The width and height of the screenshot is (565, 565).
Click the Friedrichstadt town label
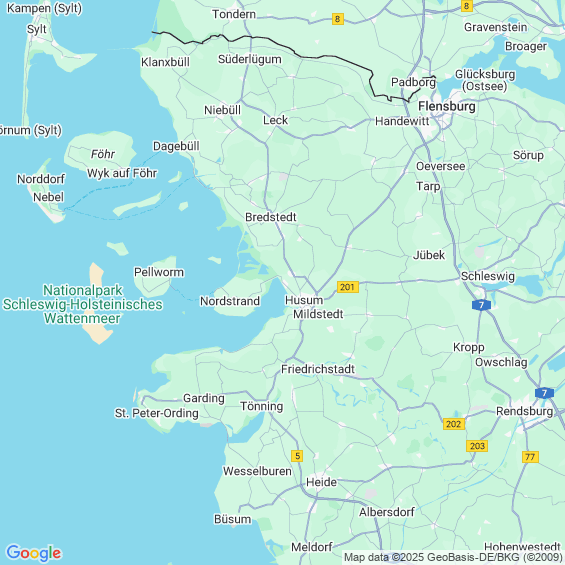click(x=318, y=369)
